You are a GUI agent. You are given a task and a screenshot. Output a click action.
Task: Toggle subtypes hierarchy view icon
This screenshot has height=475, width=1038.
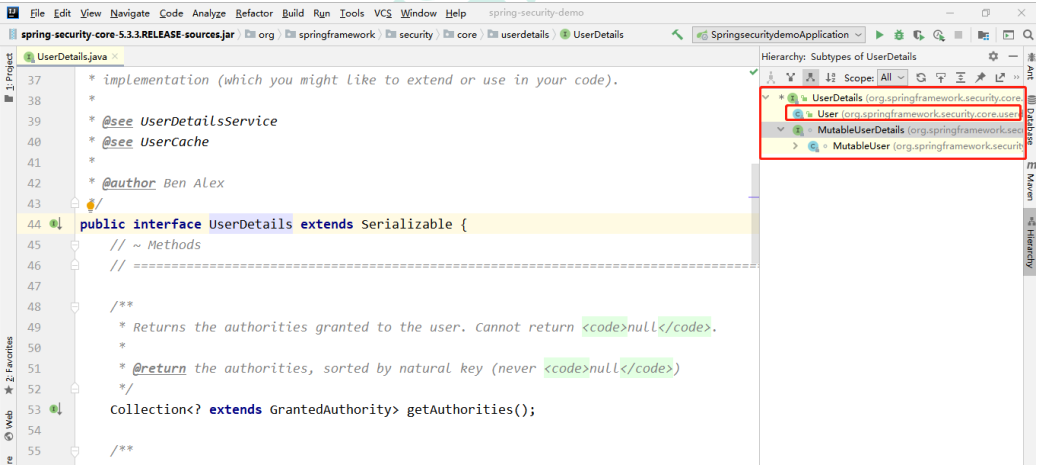[x=810, y=77]
